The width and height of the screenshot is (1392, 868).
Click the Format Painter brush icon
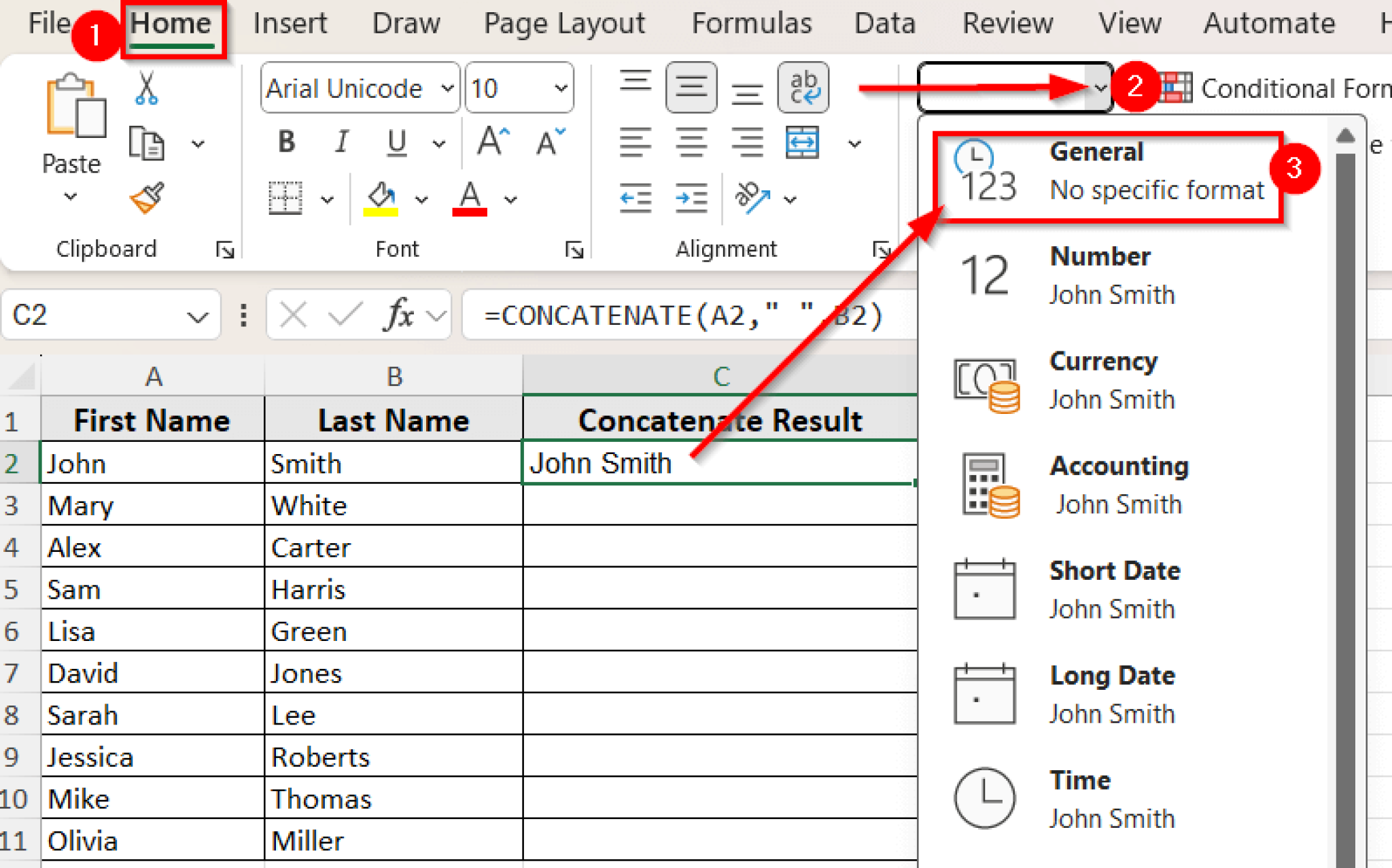[x=146, y=198]
